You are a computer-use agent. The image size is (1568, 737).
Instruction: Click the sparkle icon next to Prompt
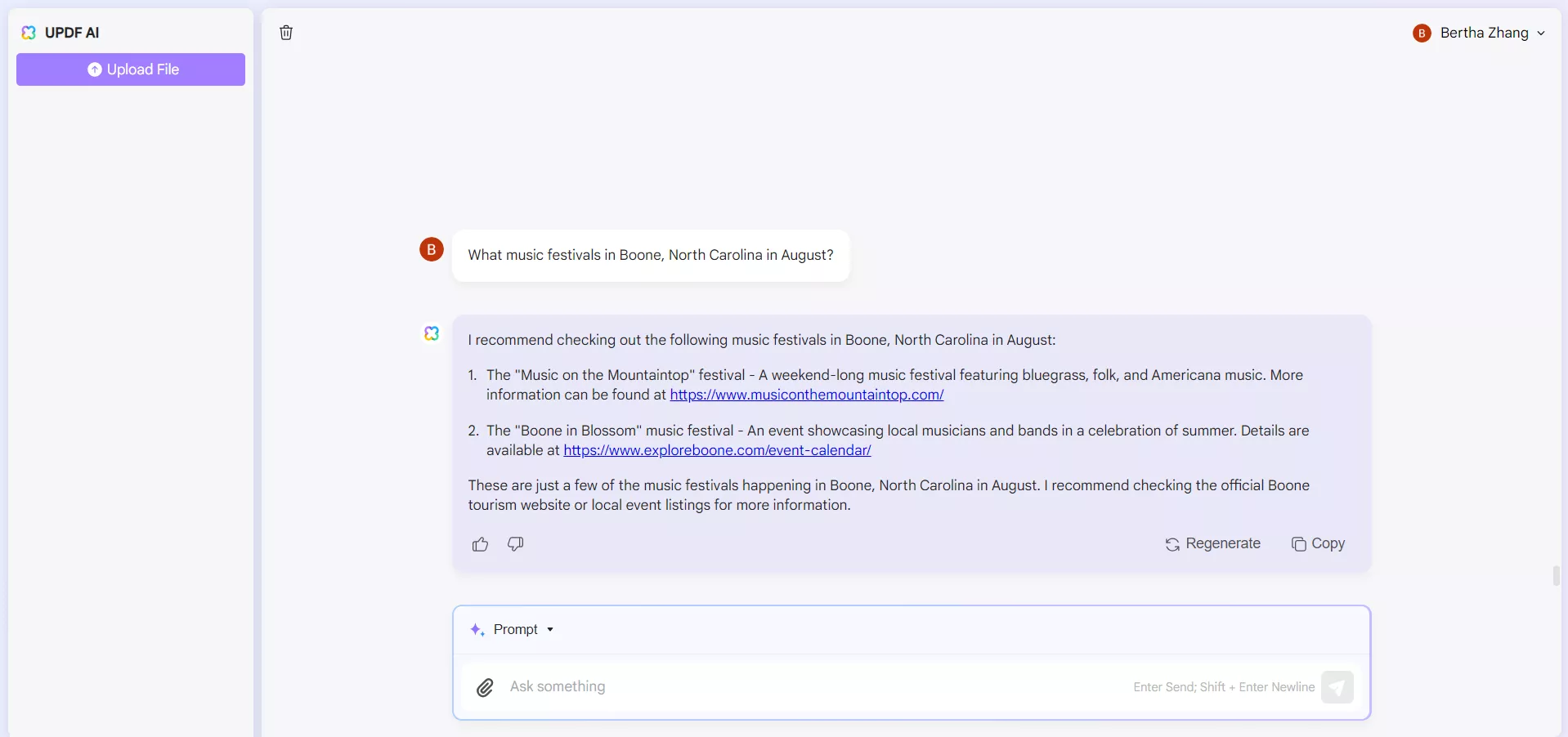(x=477, y=629)
